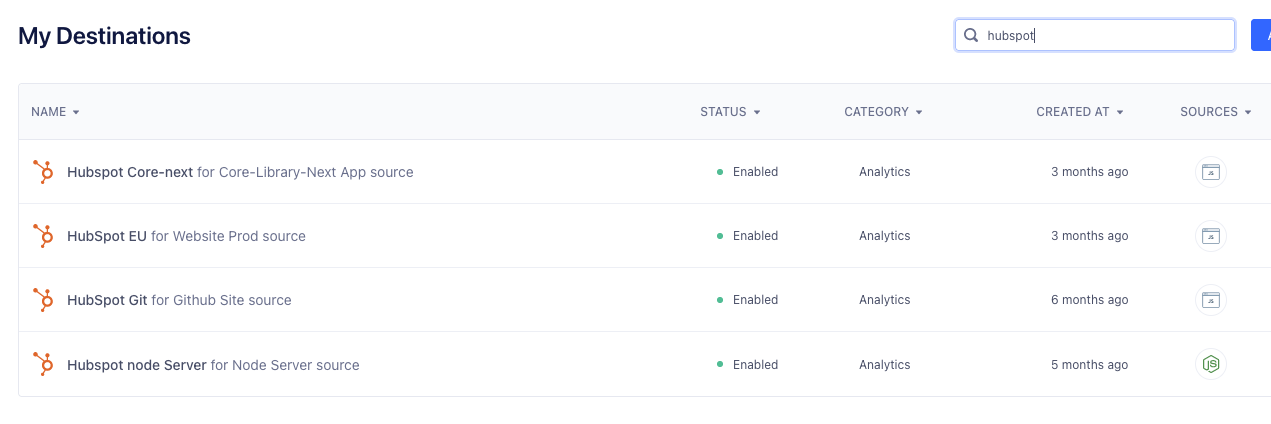Sort by Created At column

(1080, 112)
